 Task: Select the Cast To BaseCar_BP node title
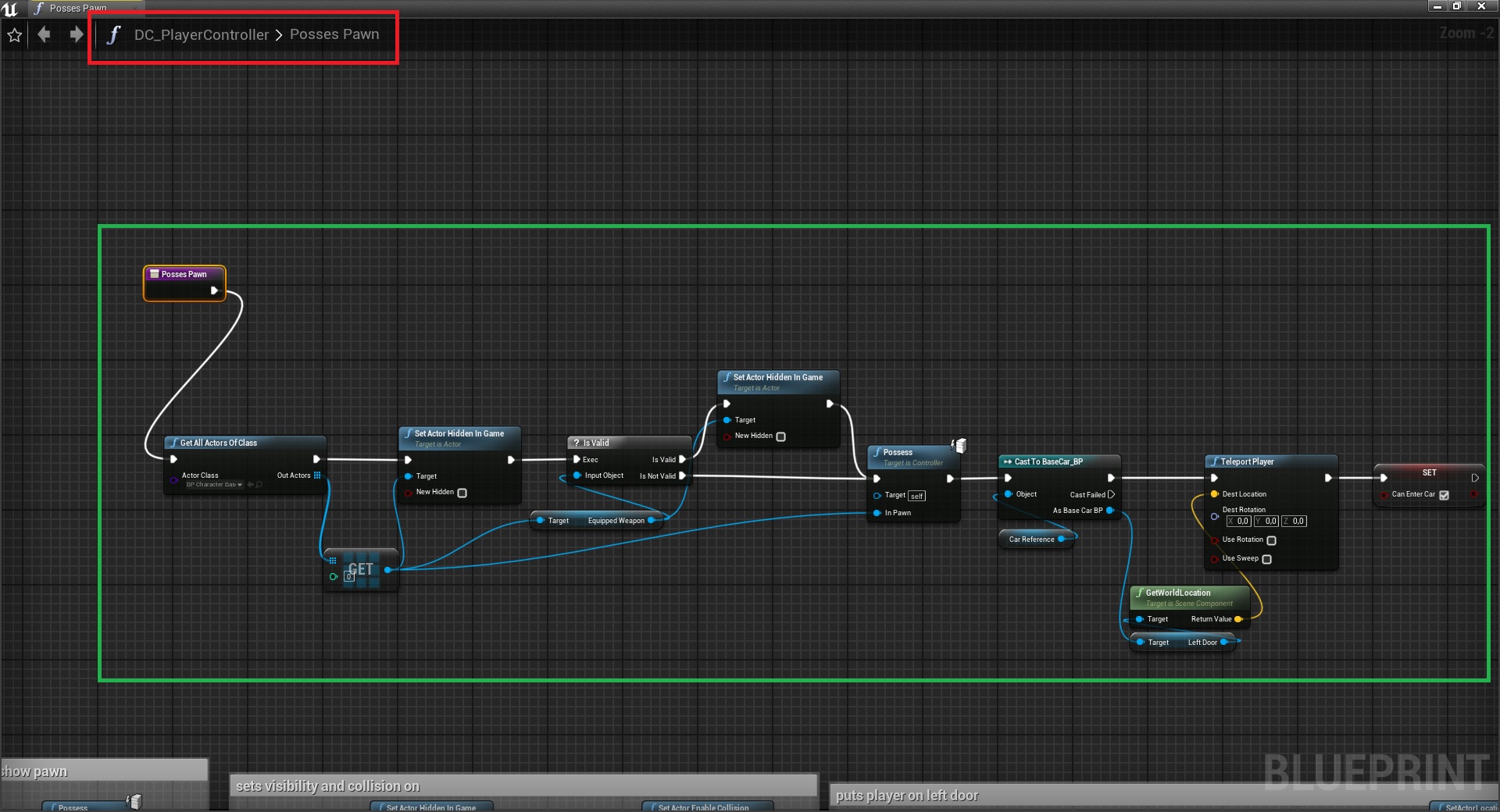[1048, 461]
